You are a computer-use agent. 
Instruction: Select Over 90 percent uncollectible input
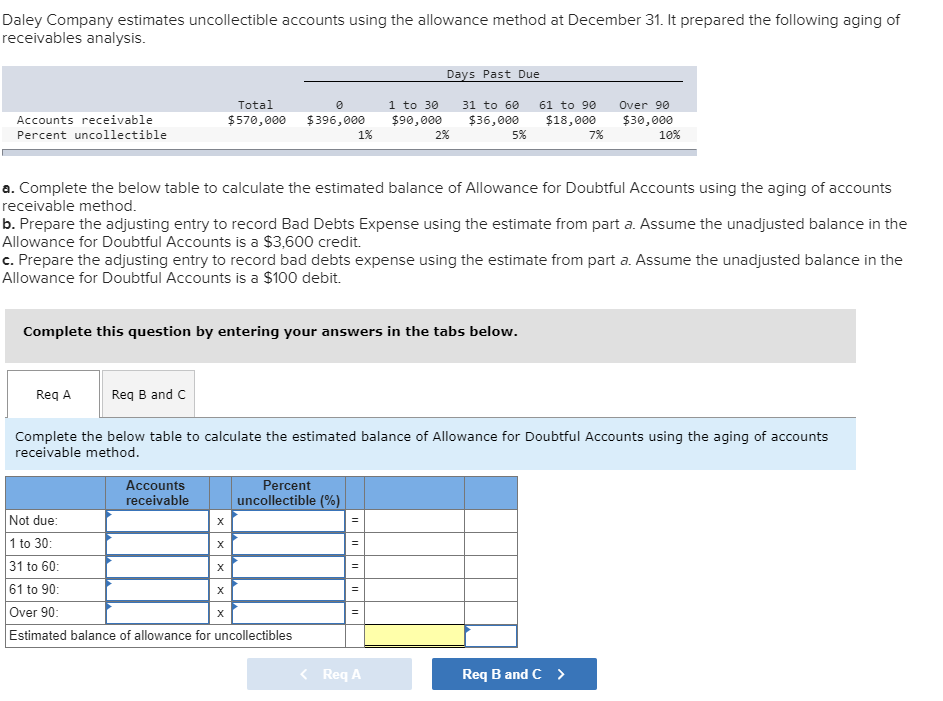click(x=289, y=613)
